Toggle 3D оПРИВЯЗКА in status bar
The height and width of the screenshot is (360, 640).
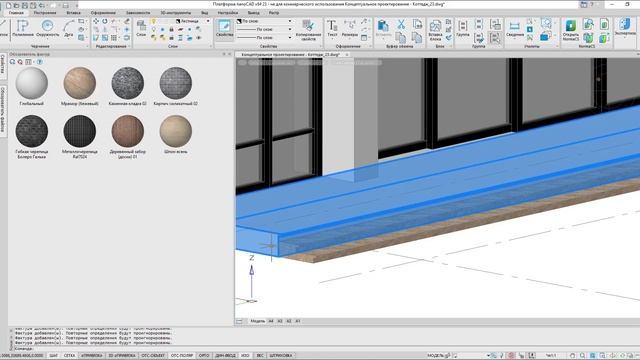[x=122, y=356]
